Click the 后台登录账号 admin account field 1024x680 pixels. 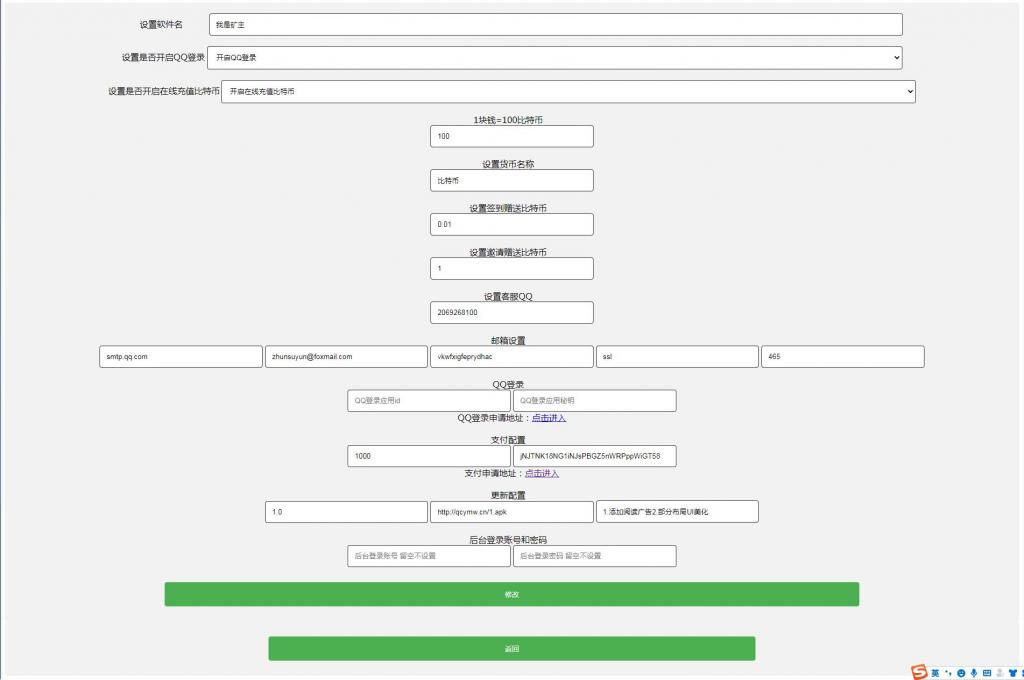[428, 555]
